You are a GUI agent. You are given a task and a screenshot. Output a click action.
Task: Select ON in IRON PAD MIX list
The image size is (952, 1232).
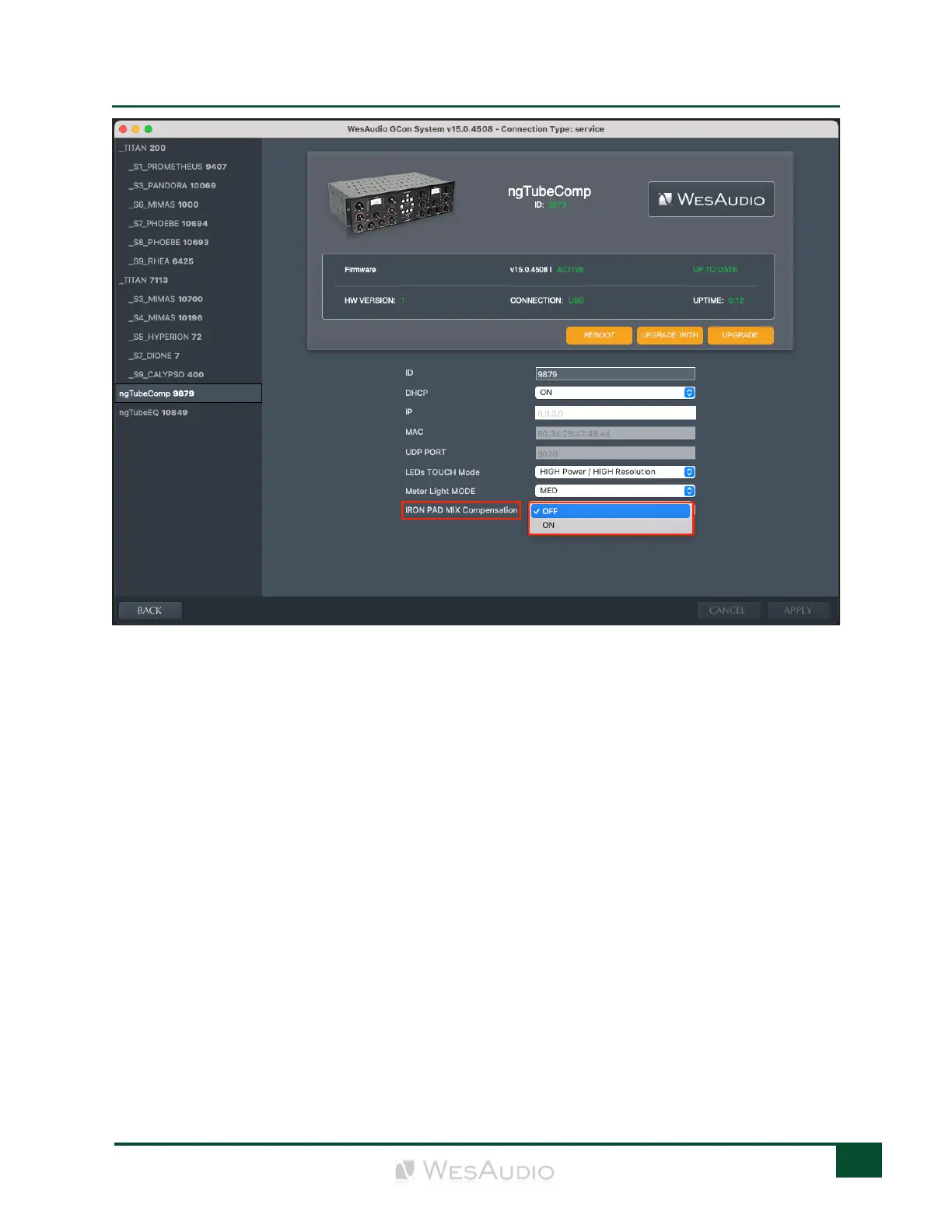click(x=611, y=526)
